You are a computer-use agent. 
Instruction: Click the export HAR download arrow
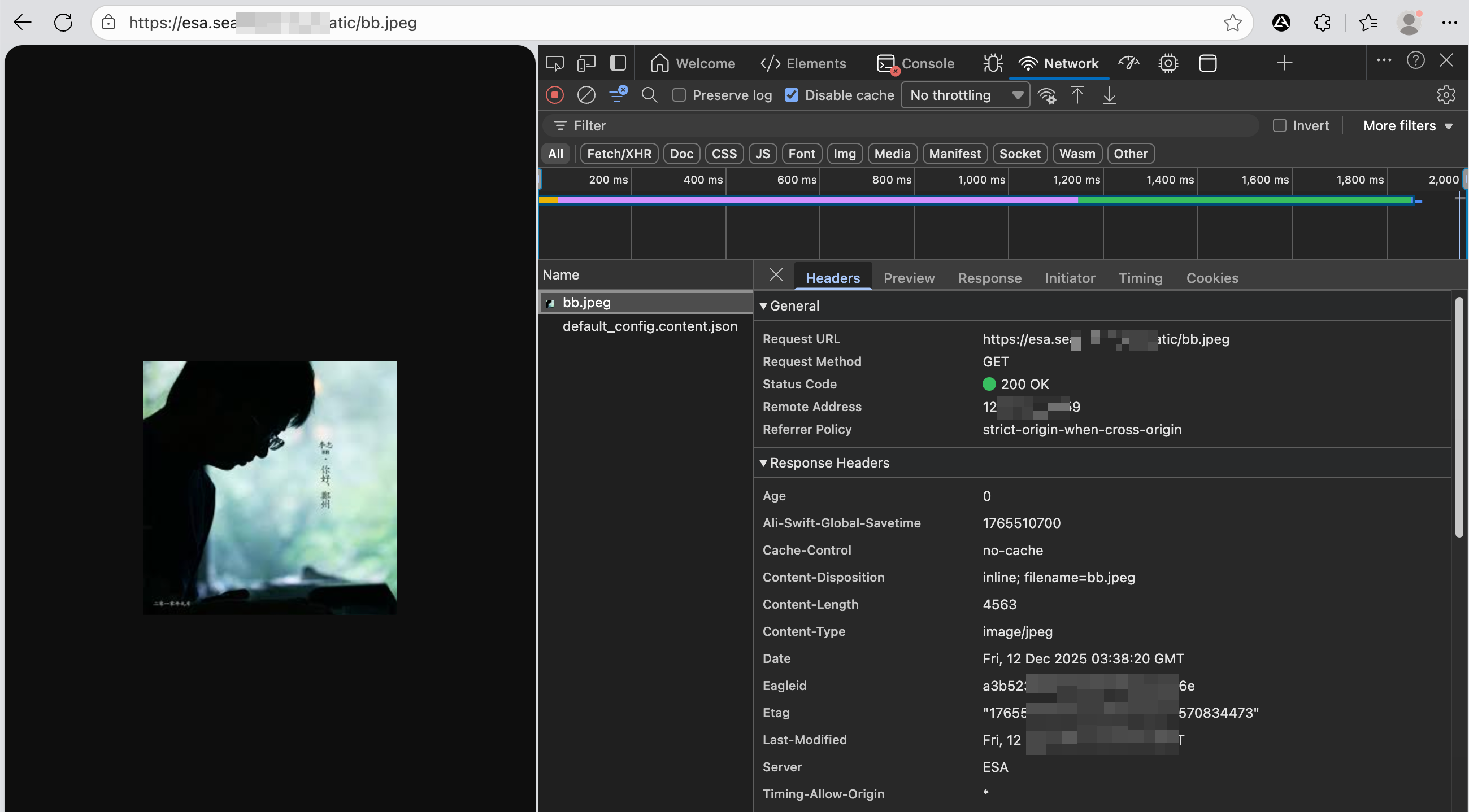pos(1109,95)
